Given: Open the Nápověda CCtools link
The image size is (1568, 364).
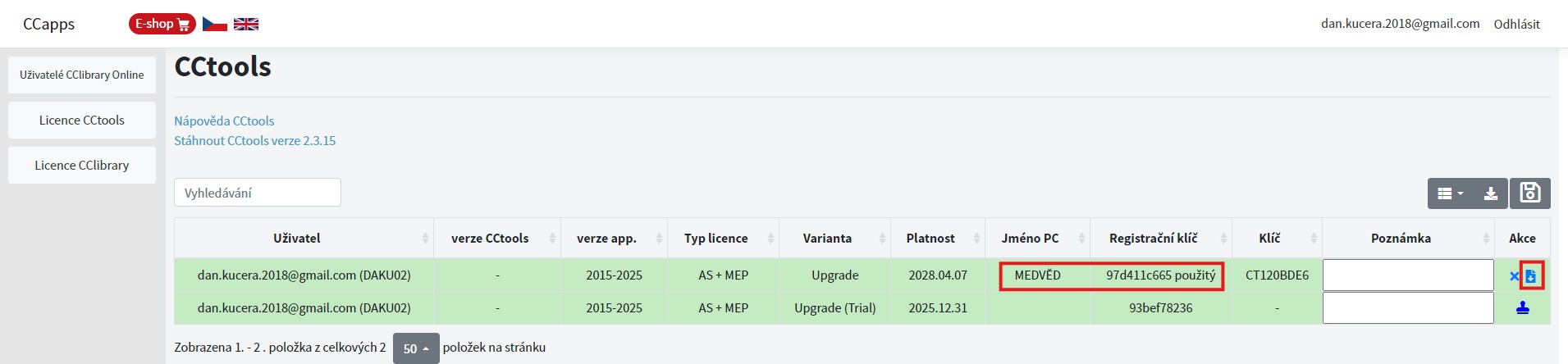Looking at the screenshot, I should (x=224, y=121).
